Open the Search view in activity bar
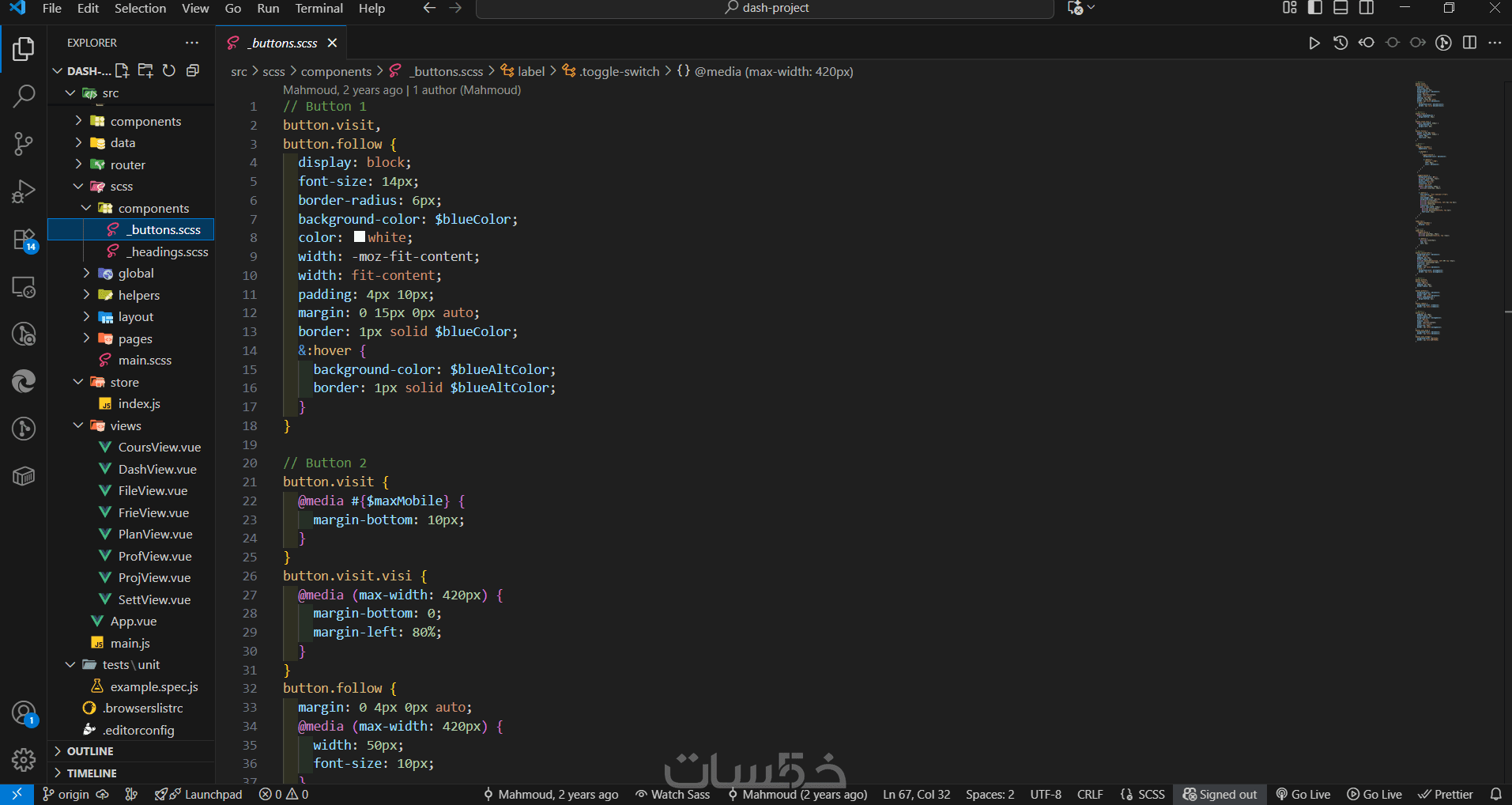 (24, 96)
